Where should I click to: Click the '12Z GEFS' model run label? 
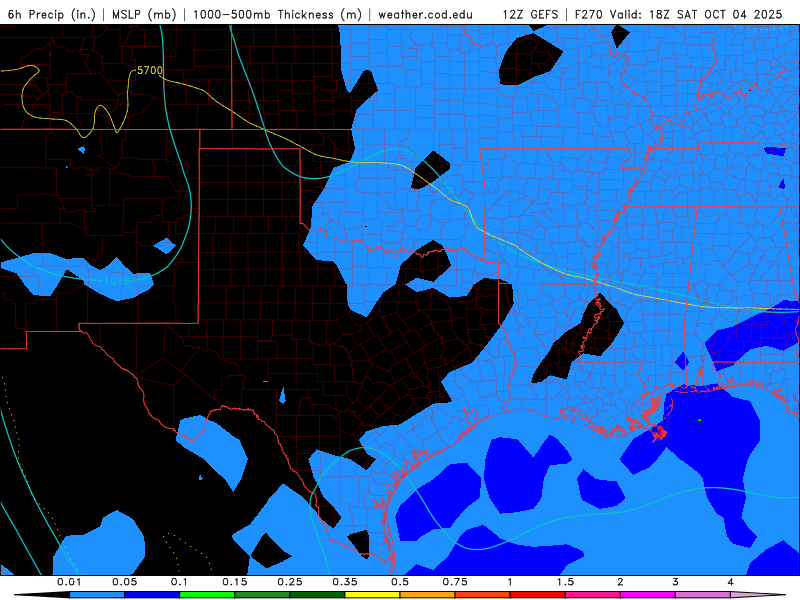pos(530,14)
